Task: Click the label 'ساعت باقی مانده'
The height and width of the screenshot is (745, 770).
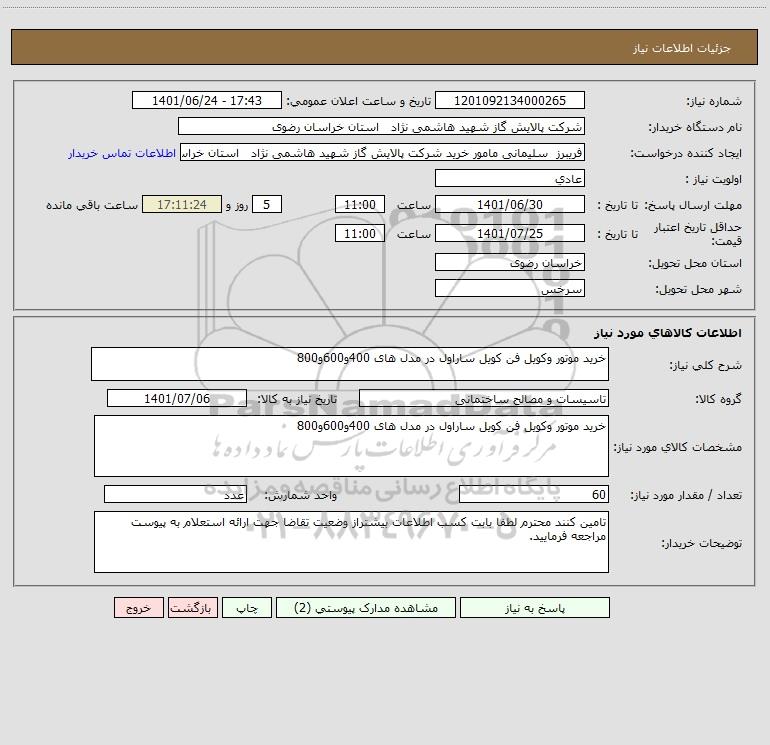Action: tap(92, 205)
